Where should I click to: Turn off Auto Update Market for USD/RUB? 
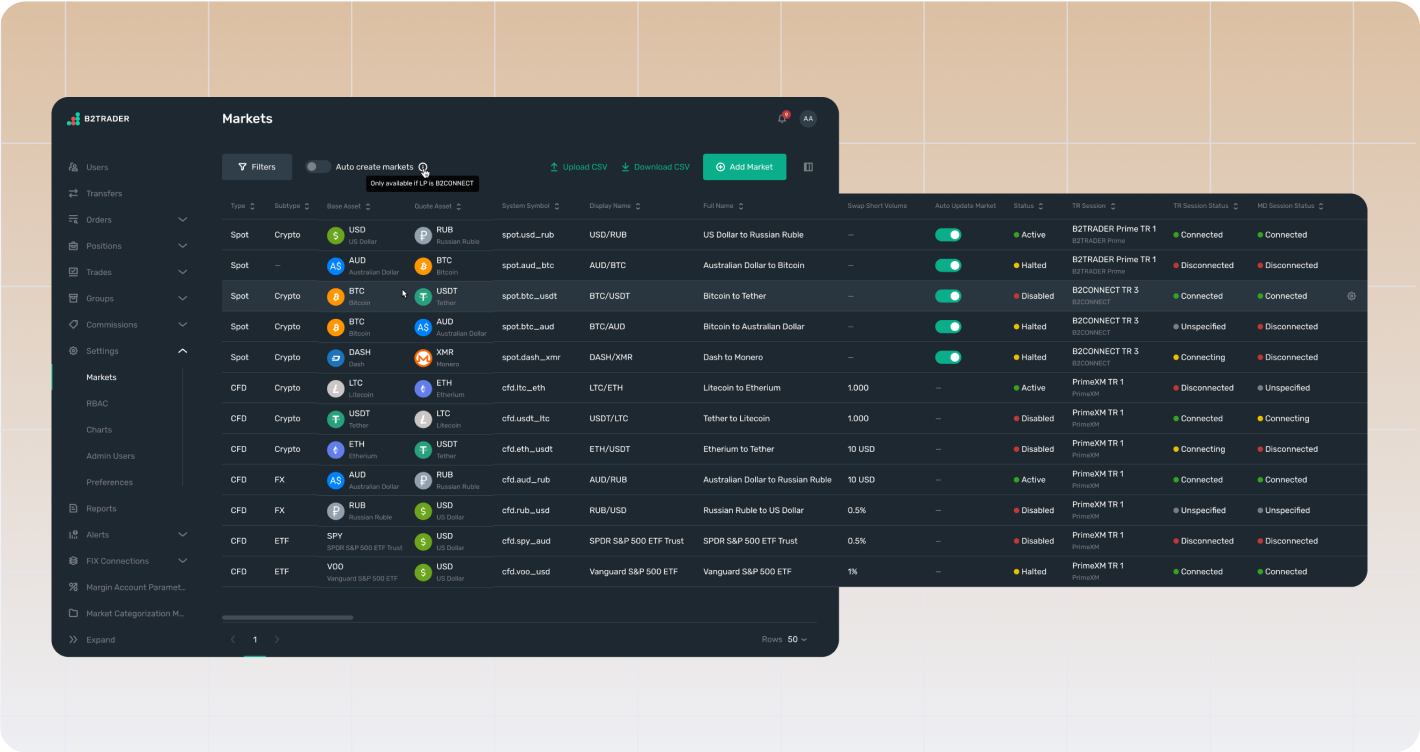[947, 235]
